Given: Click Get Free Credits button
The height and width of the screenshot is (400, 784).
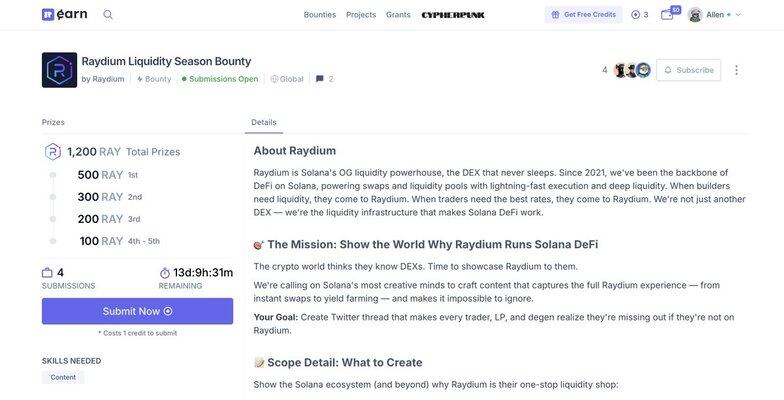Looking at the screenshot, I should (x=583, y=15).
